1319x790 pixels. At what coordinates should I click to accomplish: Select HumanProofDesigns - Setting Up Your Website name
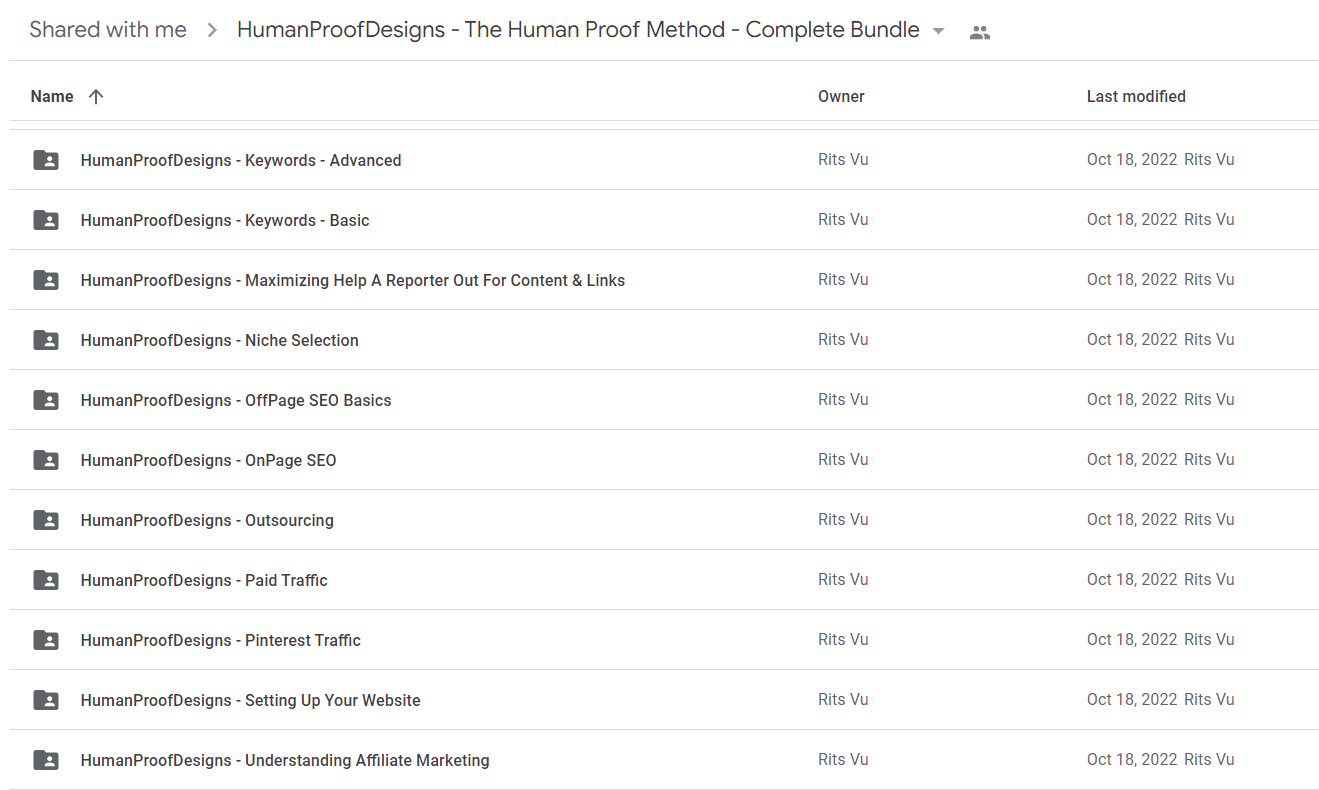click(x=251, y=700)
